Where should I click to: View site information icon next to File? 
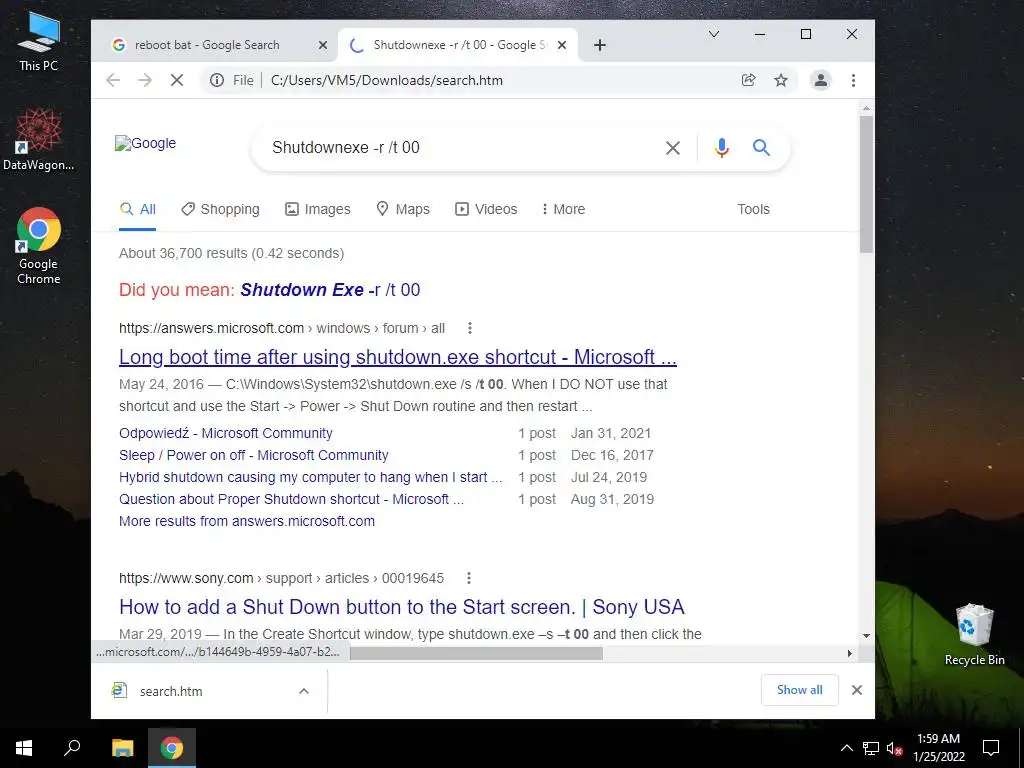tap(217, 80)
